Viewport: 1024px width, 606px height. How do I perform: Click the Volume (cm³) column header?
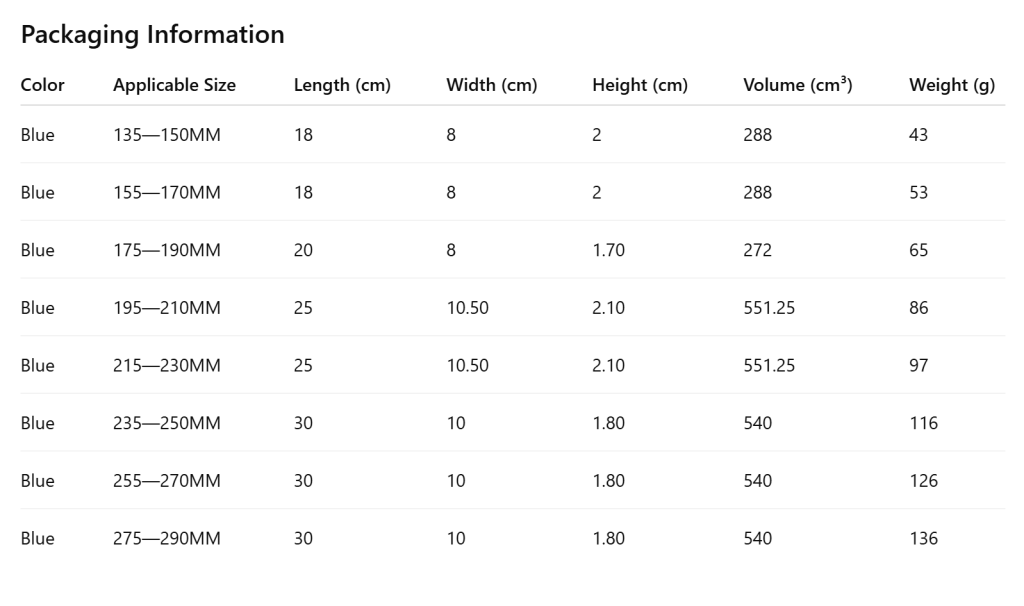tap(798, 85)
